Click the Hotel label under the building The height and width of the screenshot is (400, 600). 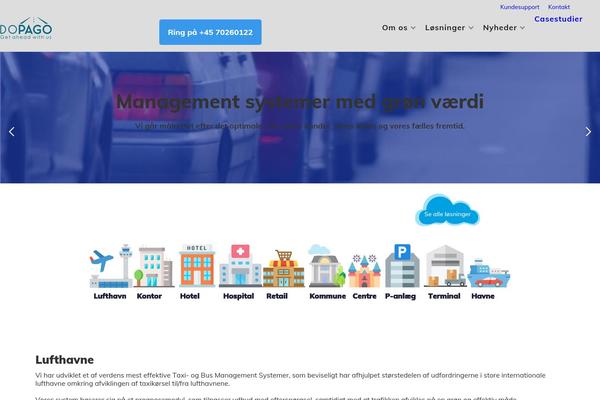190,296
